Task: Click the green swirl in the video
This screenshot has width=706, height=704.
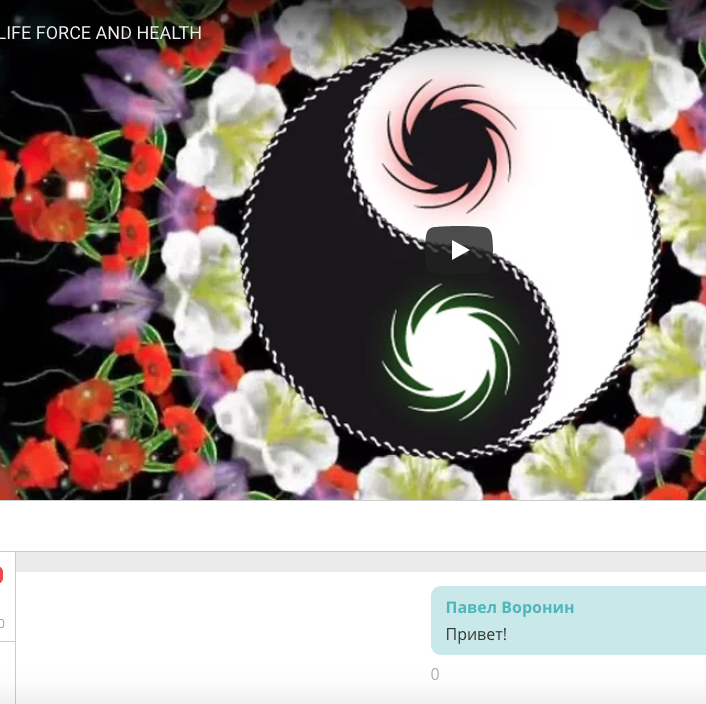Action: (450, 352)
